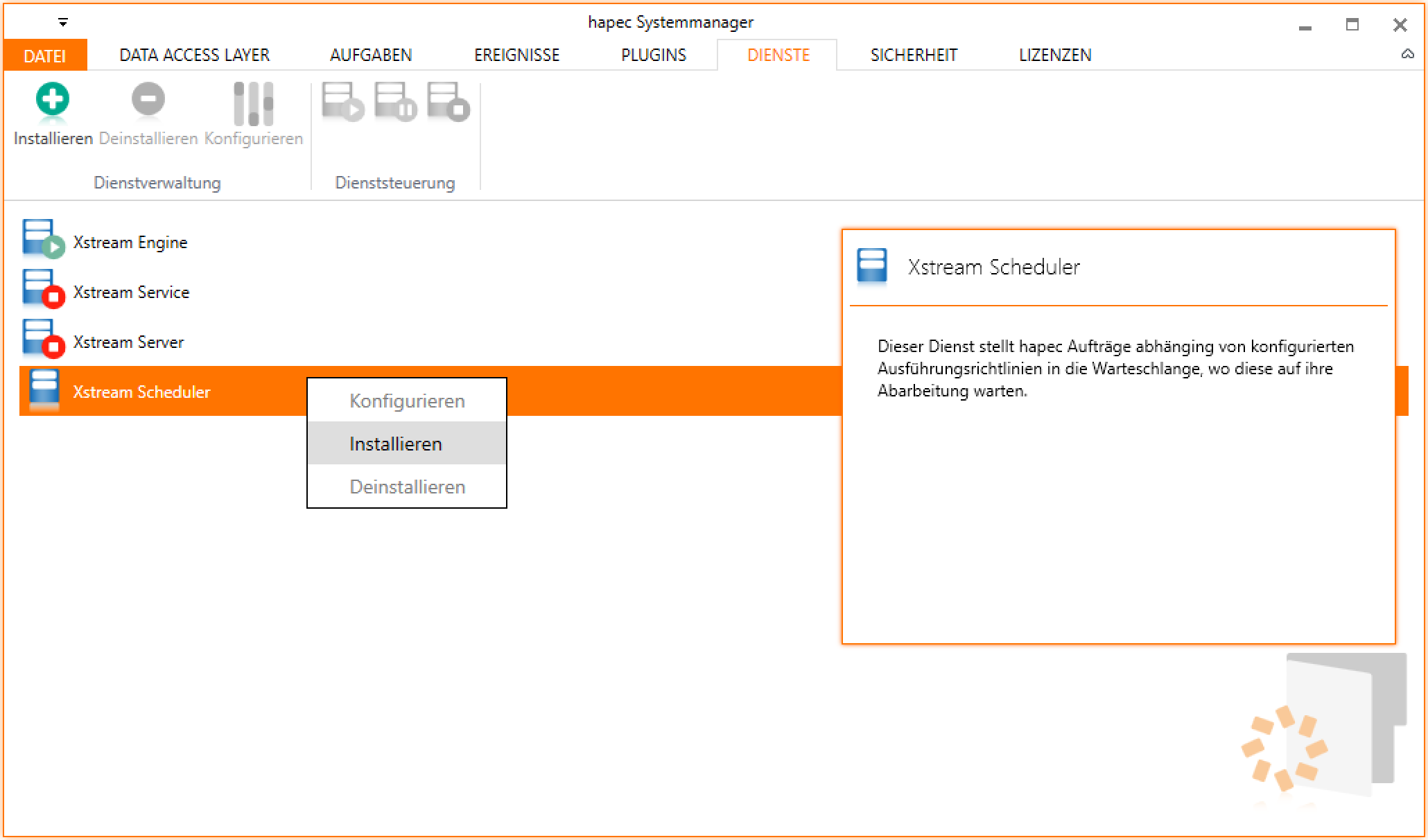Image resolution: width=1428 pixels, height=840 pixels.
Task: Click the Konfigurieren sliders icon
Action: click(253, 103)
